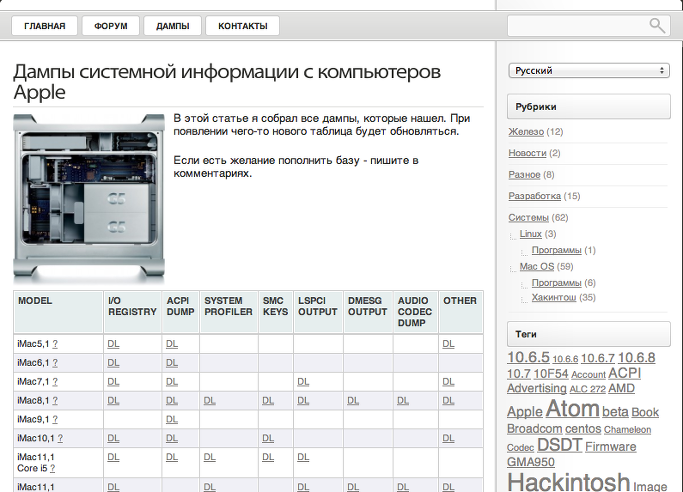Click the Advertising tag

click(x=537, y=388)
